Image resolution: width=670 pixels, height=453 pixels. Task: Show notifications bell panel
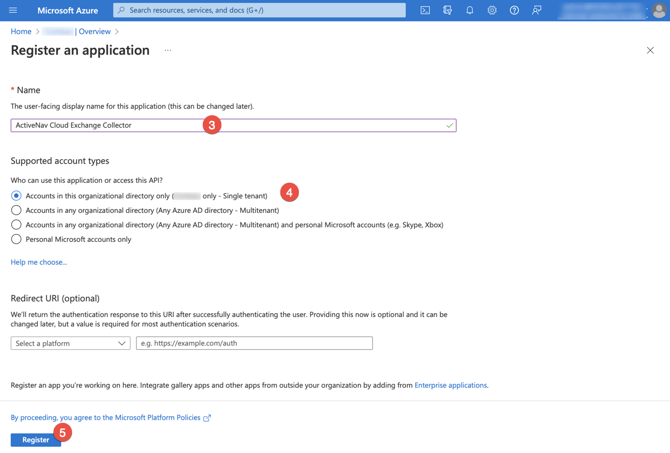tap(470, 10)
